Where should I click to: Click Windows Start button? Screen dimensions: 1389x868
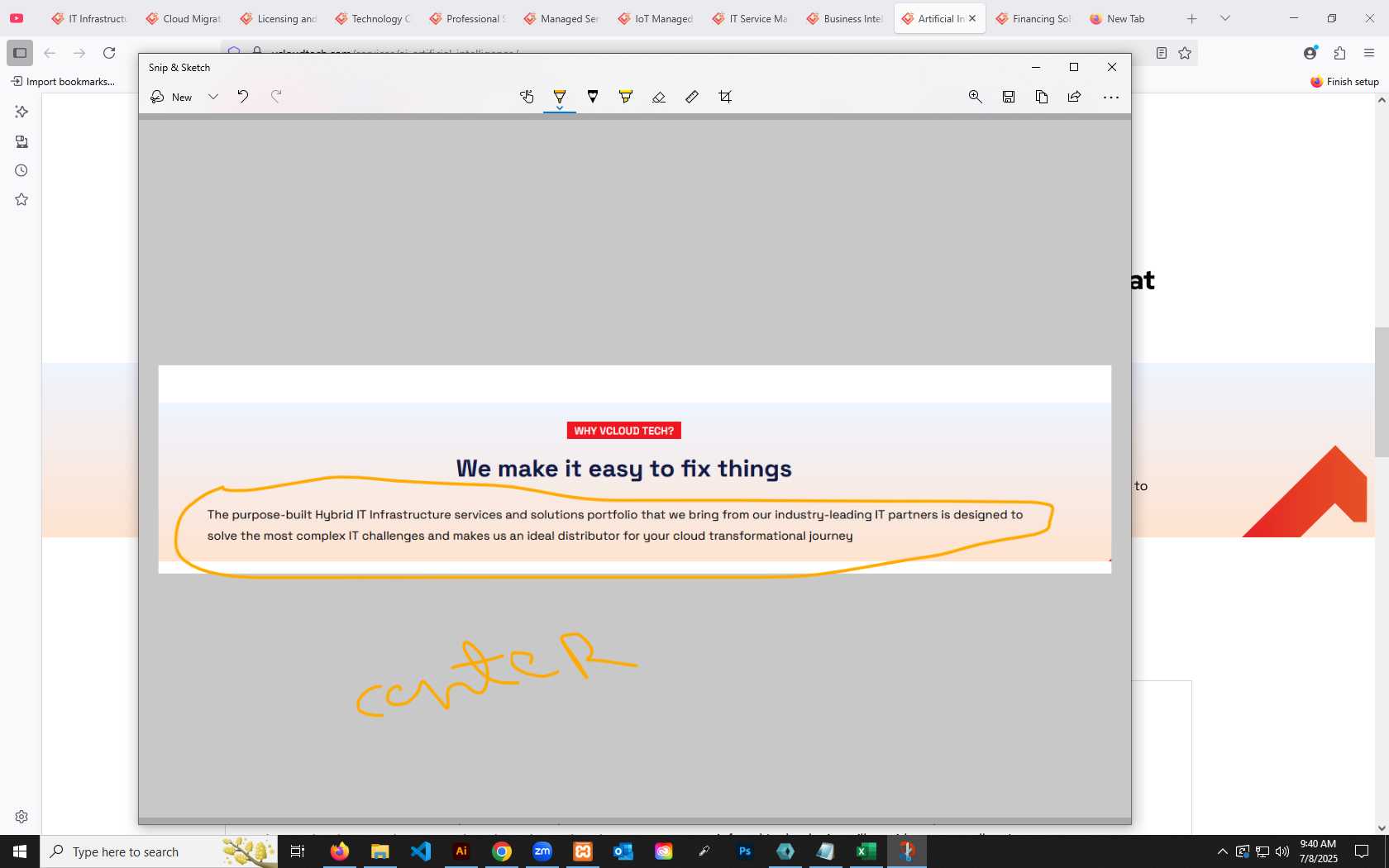coord(20,851)
